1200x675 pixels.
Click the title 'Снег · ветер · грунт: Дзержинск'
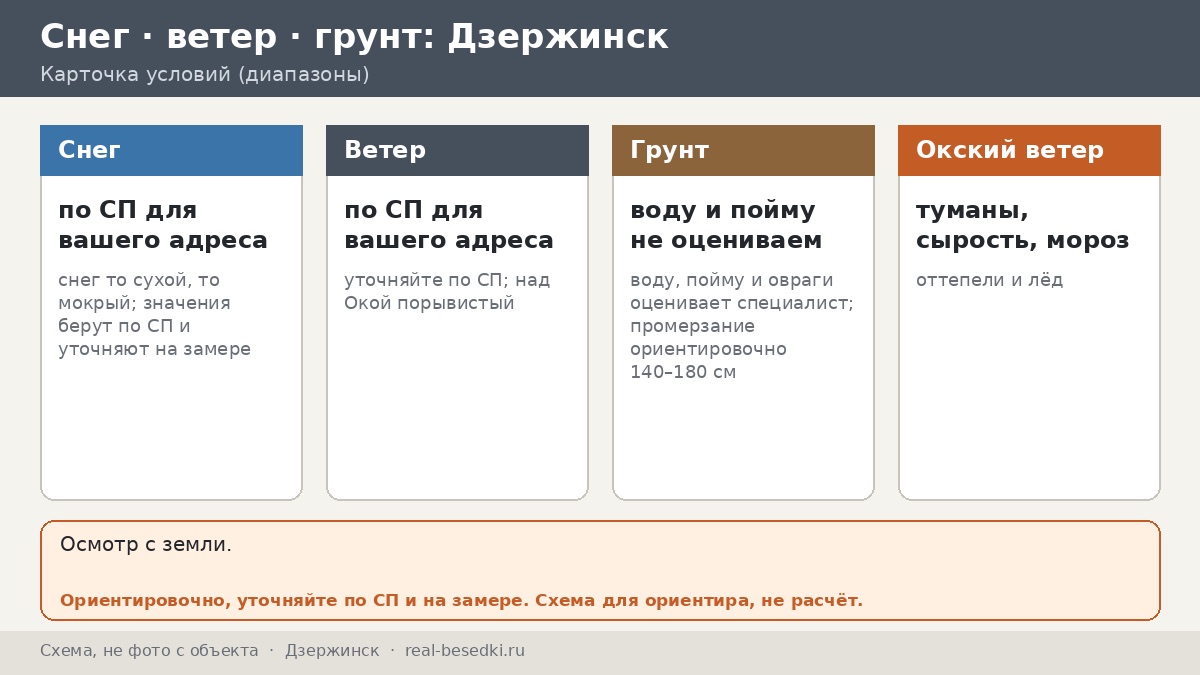tap(354, 37)
